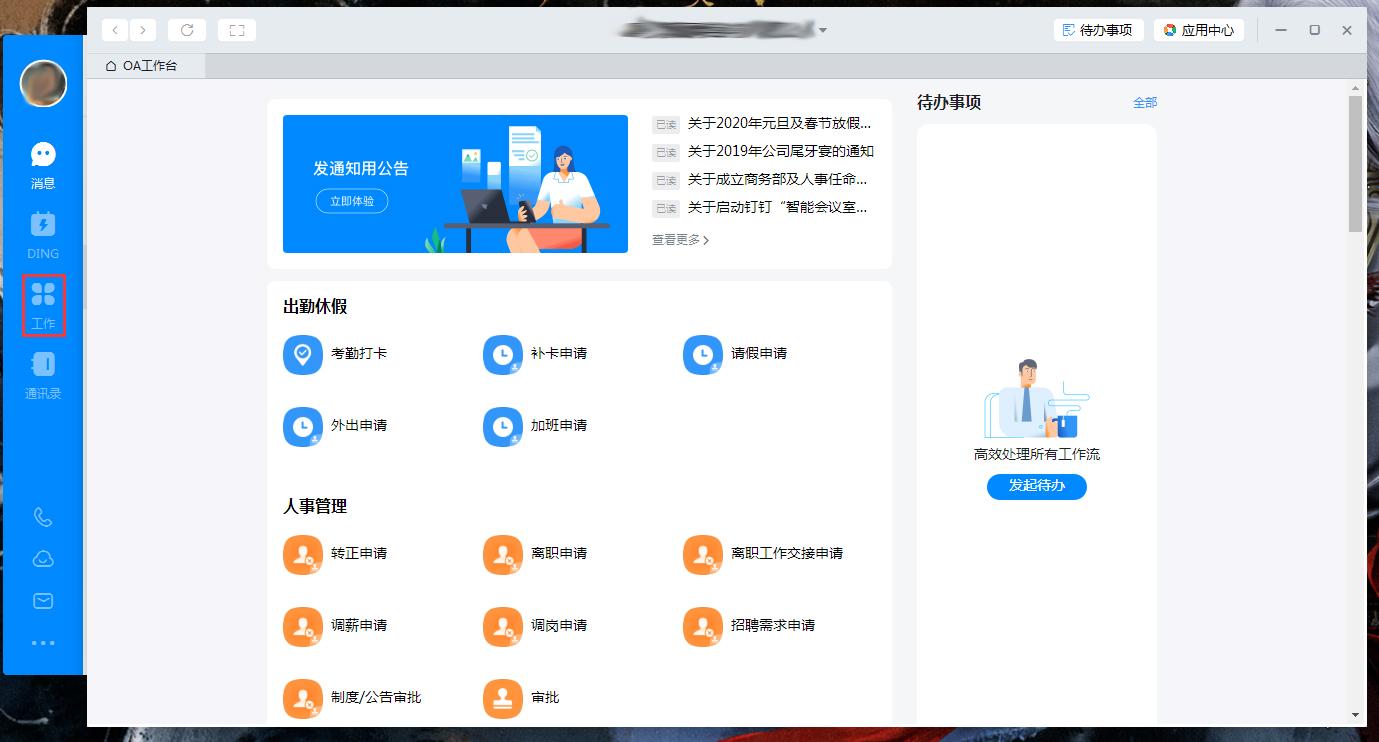Screen dimensions: 1379x742
Task: Open the 通讯录 contacts sidebar icon
Action: (42, 373)
